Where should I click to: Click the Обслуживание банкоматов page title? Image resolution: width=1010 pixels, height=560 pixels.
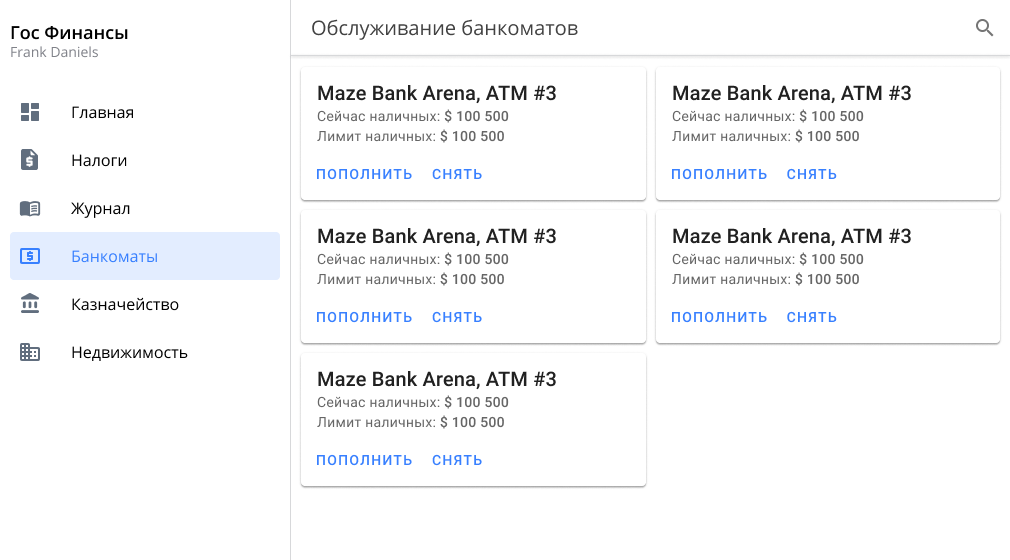point(445,28)
